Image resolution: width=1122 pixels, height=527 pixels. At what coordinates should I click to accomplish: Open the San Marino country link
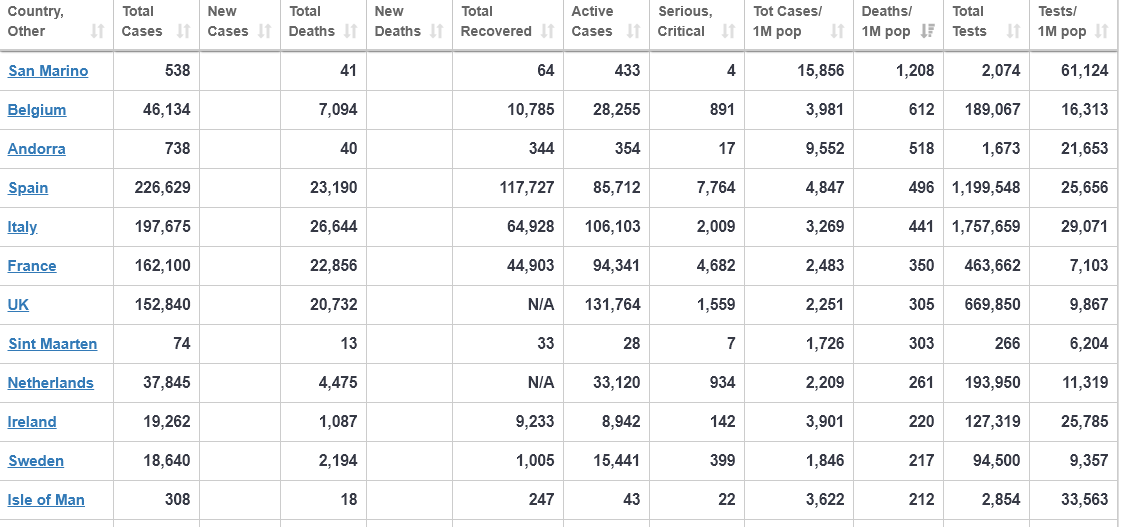48,71
